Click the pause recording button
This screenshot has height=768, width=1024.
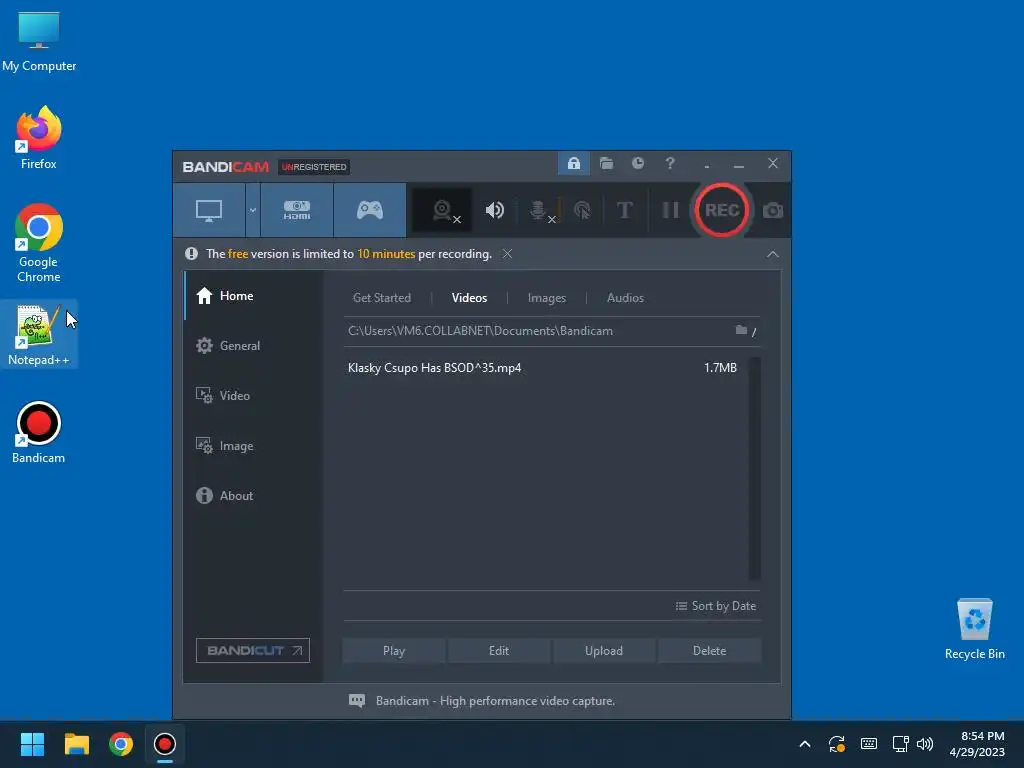coord(671,210)
